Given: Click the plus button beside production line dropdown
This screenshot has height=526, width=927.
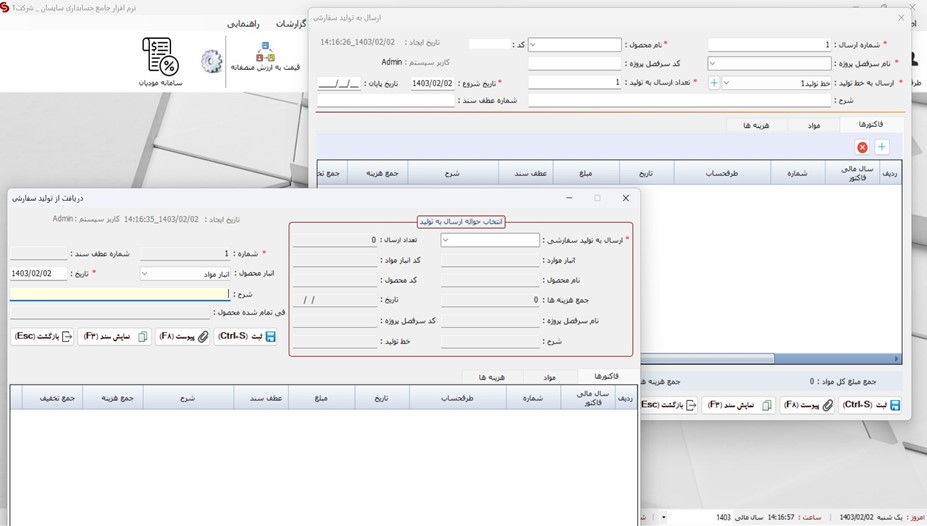Looking at the screenshot, I should click(713, 83).
